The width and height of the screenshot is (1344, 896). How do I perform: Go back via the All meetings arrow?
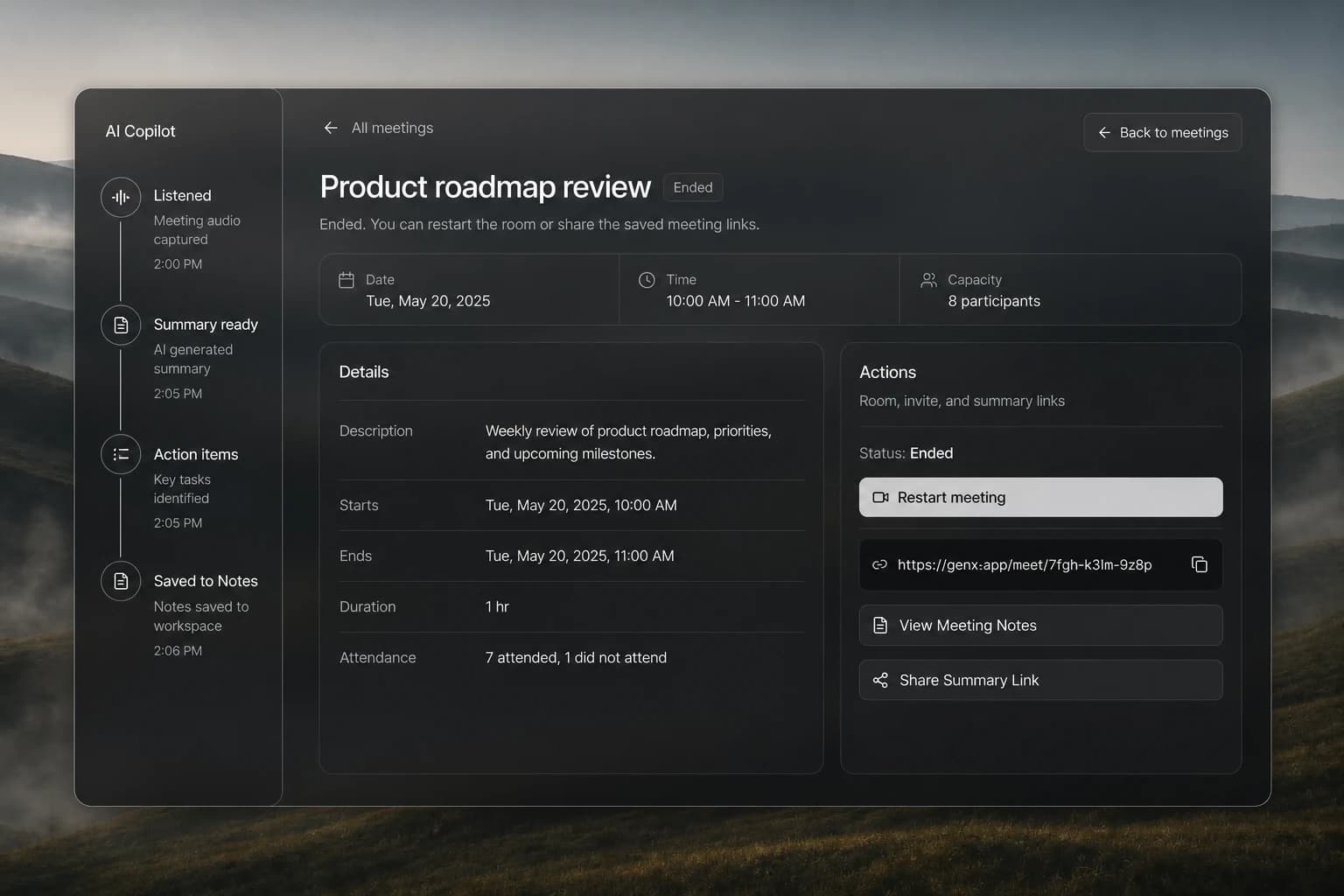click(331, 128)
